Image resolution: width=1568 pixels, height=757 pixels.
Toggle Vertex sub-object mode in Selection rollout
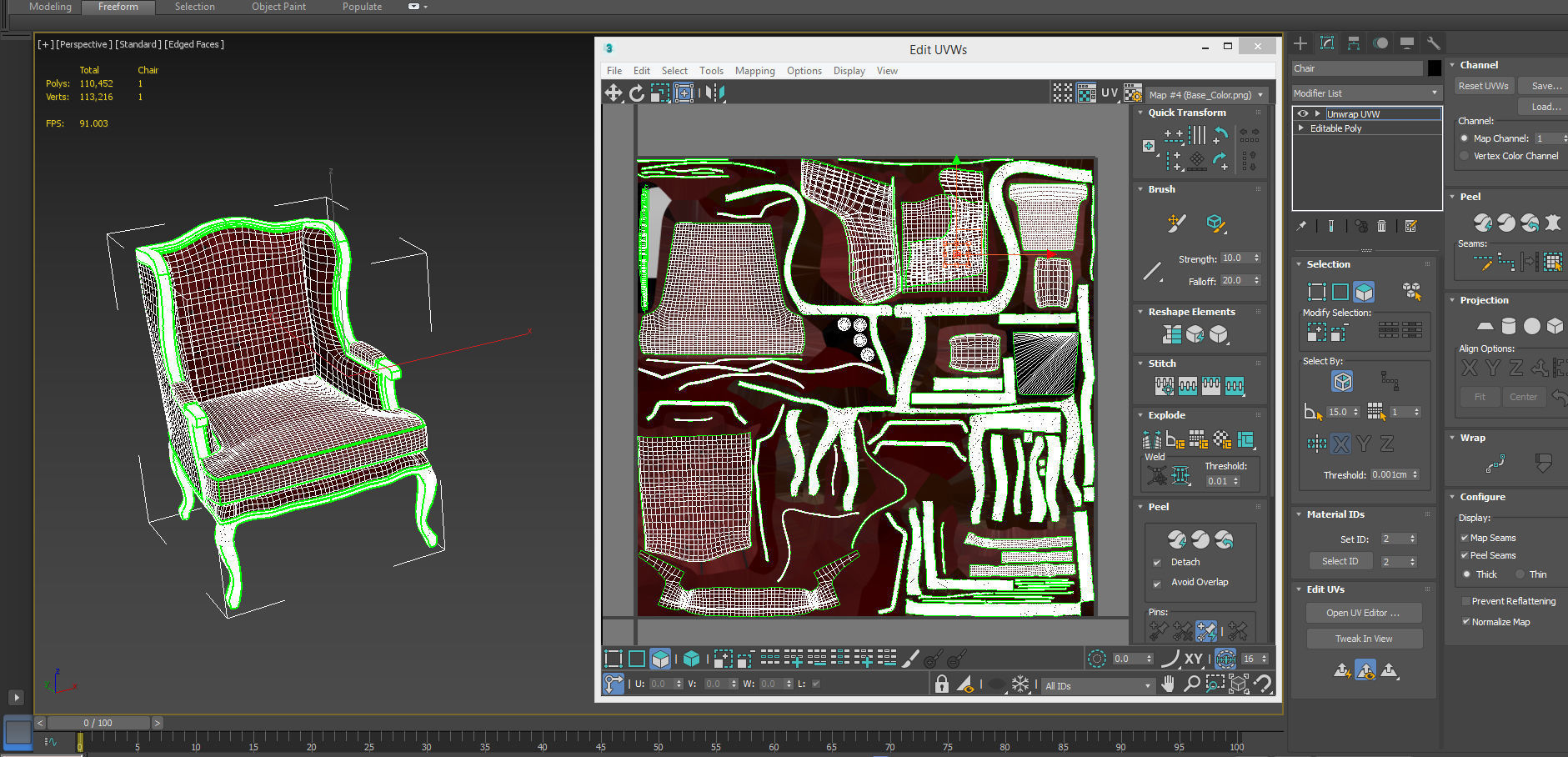(x=1317, y=291)
